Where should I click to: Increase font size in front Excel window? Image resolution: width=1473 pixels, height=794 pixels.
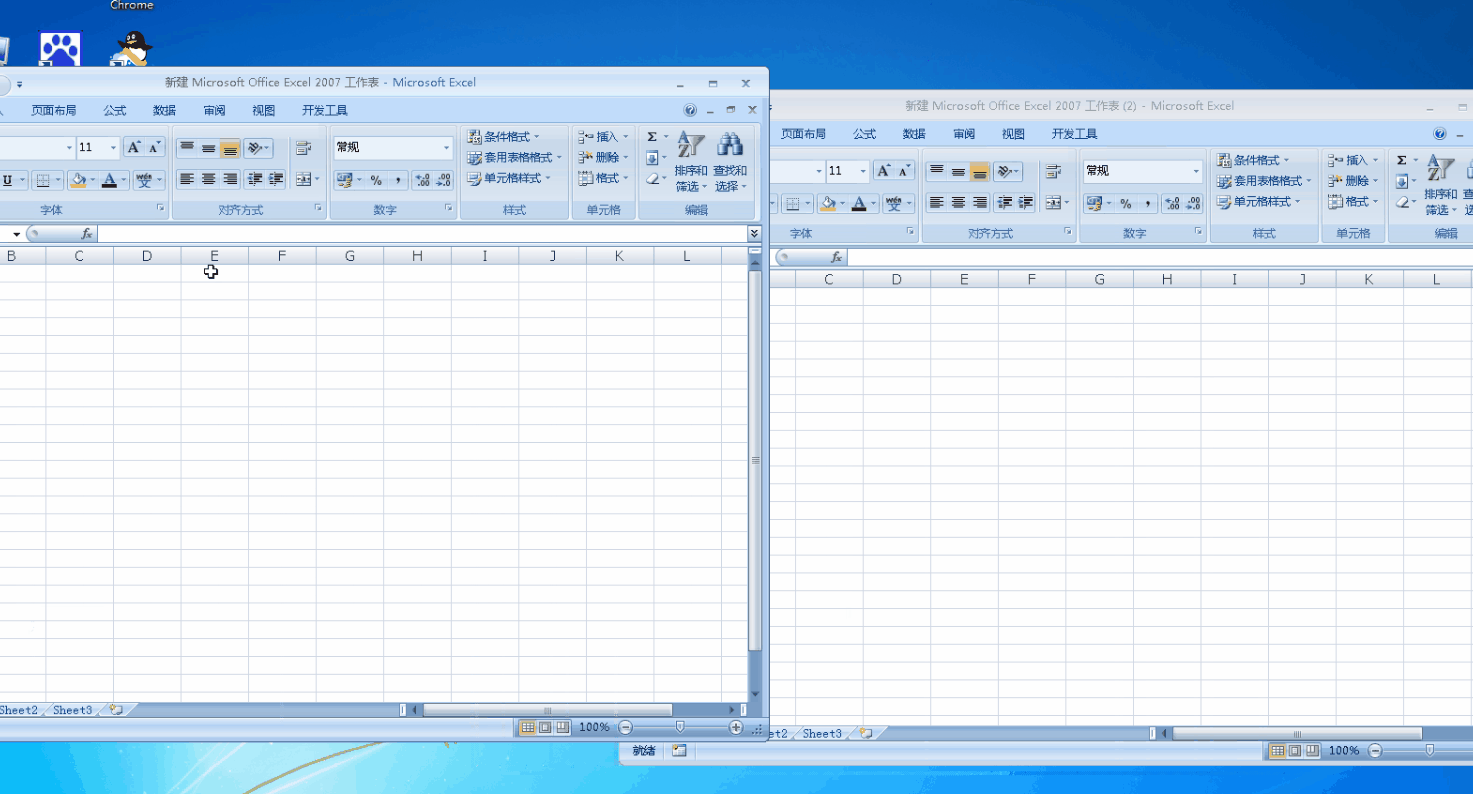pyautogui.click(x=134, y=148)
